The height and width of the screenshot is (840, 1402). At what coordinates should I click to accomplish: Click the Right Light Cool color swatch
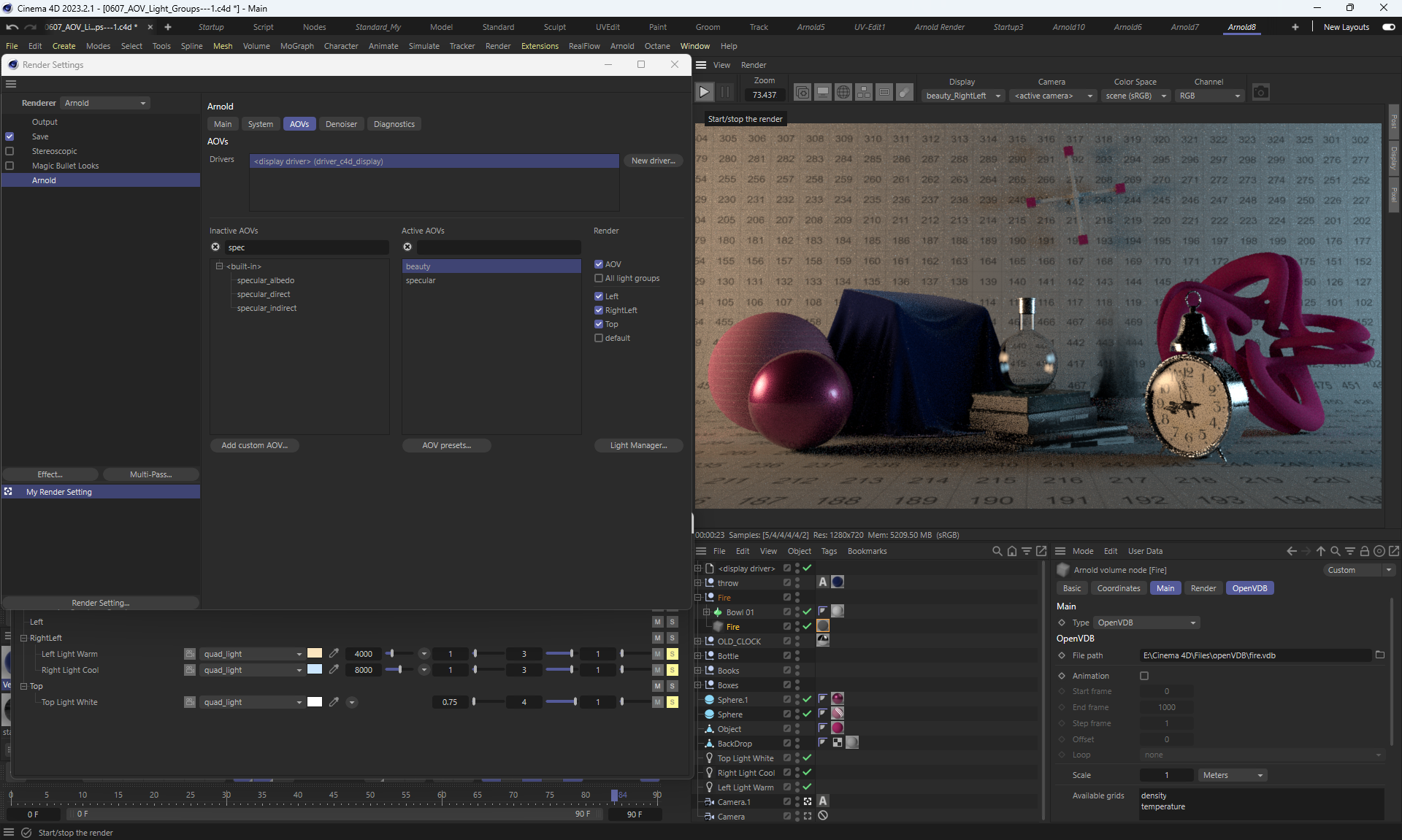click(x=315, y=669)
